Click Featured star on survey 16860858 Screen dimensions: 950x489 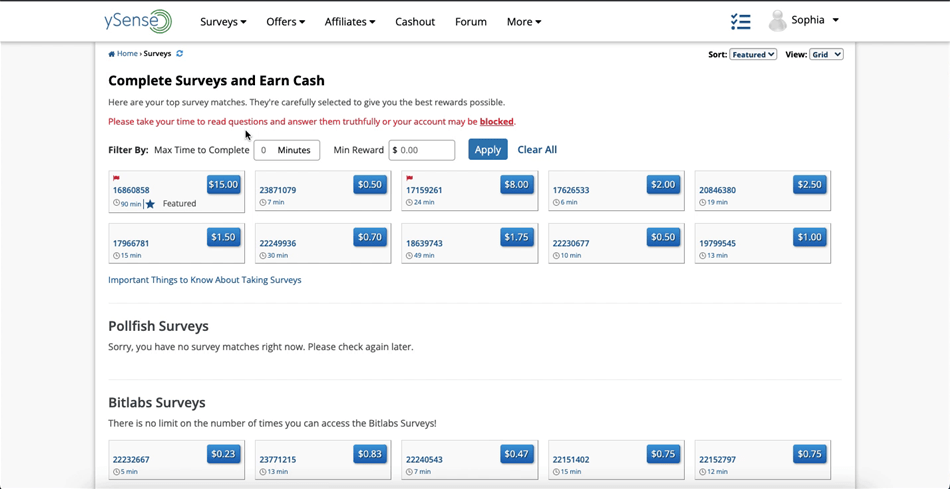150,204
